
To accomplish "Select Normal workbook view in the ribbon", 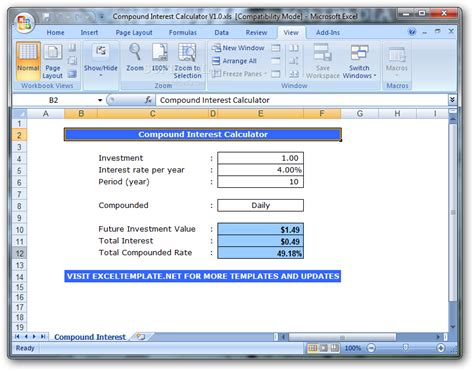I will (x=28, y=60).
